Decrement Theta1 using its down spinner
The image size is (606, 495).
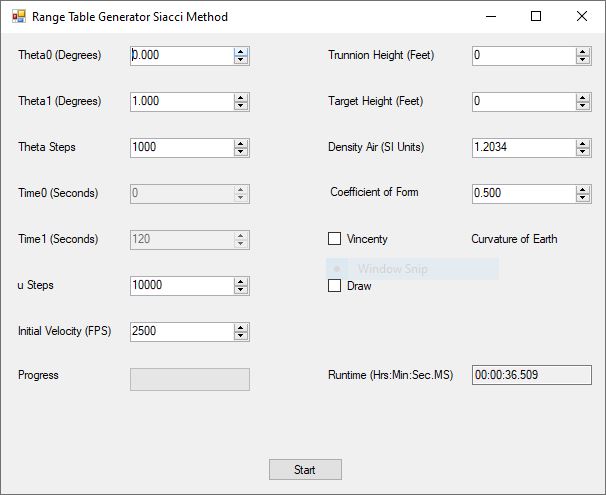pos(241,106)
